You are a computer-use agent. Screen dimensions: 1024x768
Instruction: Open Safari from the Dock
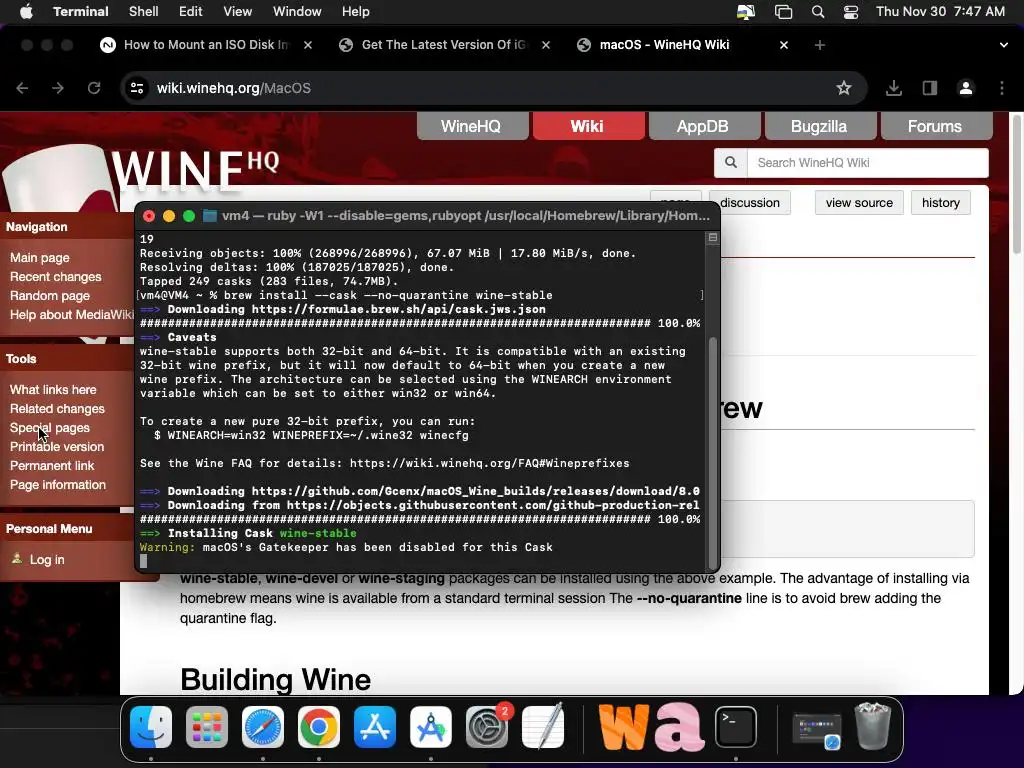click(x=263, y=727)
